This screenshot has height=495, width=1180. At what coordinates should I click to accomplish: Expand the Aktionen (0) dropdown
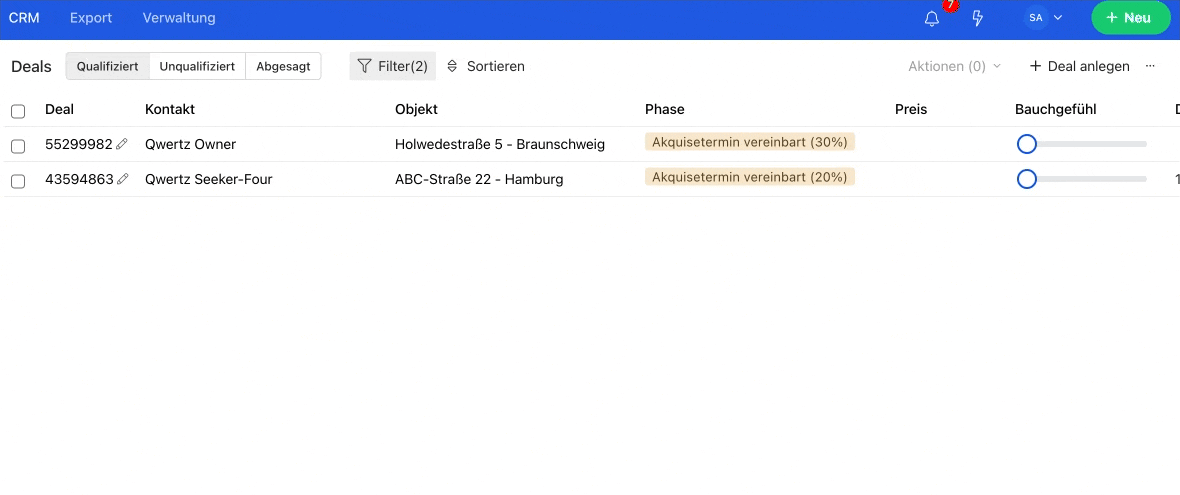pos(954,66)
